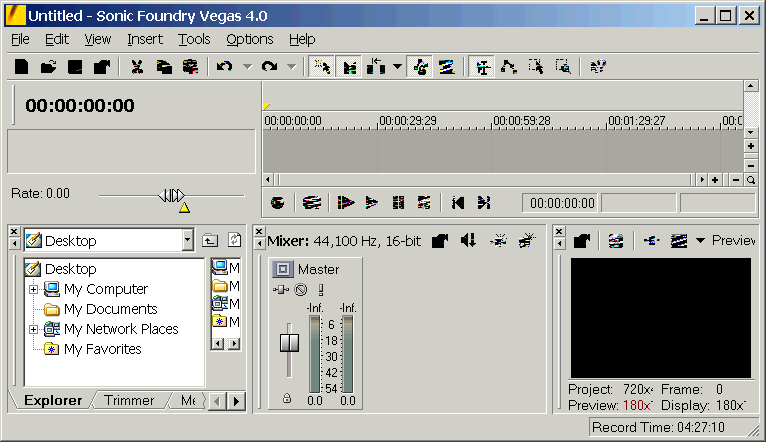Open the Tools menu
766x442 pixels.
[194, 39]
